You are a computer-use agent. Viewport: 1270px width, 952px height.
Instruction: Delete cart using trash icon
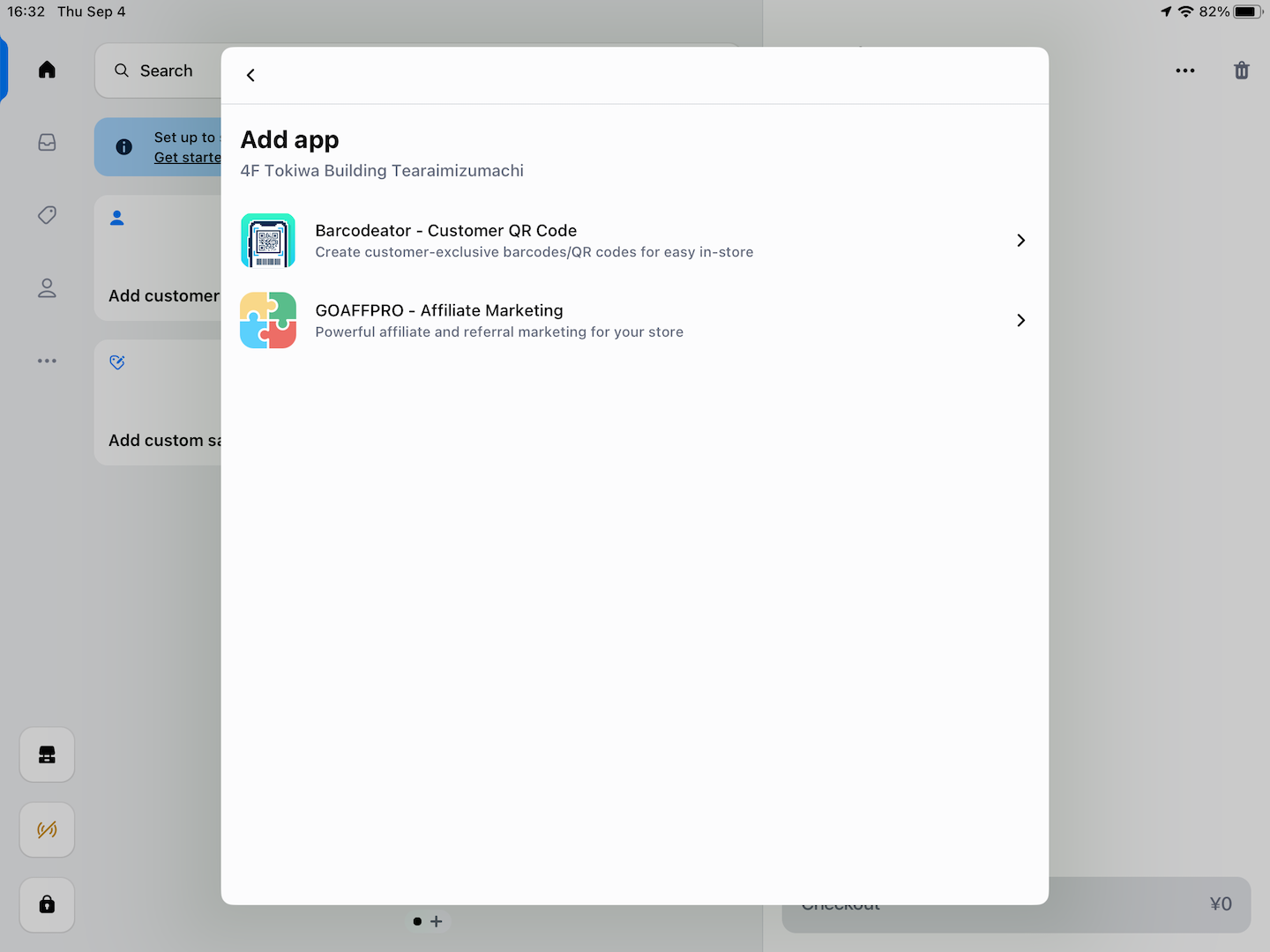[x=1241, y=71]
